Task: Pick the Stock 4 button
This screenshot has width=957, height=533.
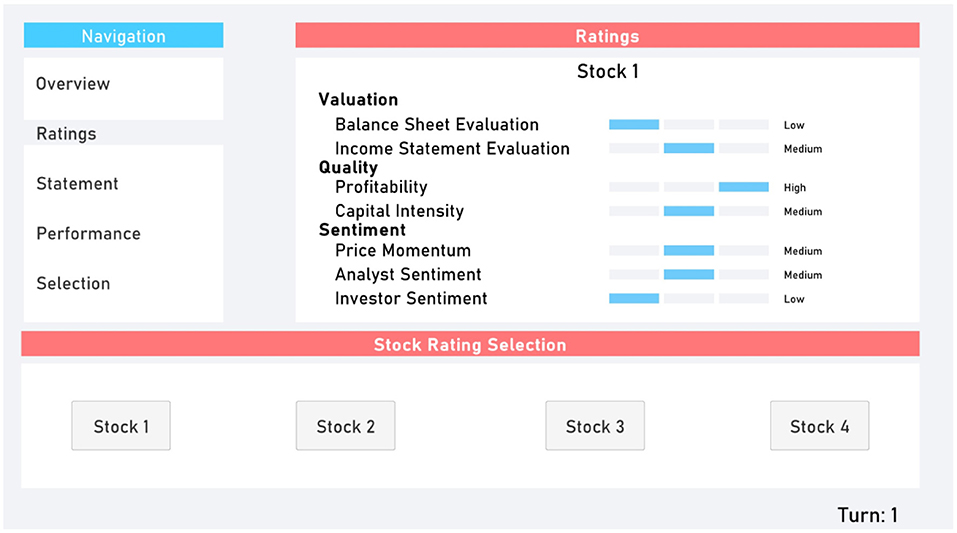Action: coord(820,426)
